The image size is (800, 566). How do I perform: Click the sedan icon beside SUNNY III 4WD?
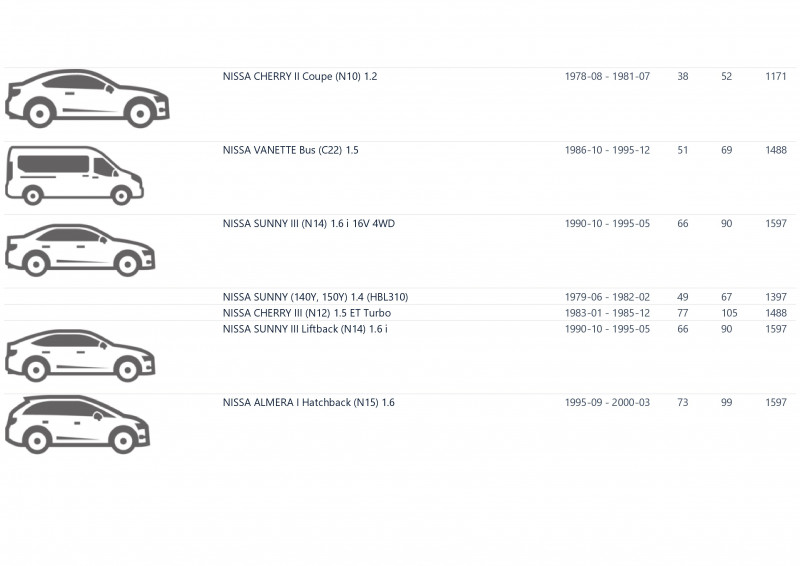point(80,250)
